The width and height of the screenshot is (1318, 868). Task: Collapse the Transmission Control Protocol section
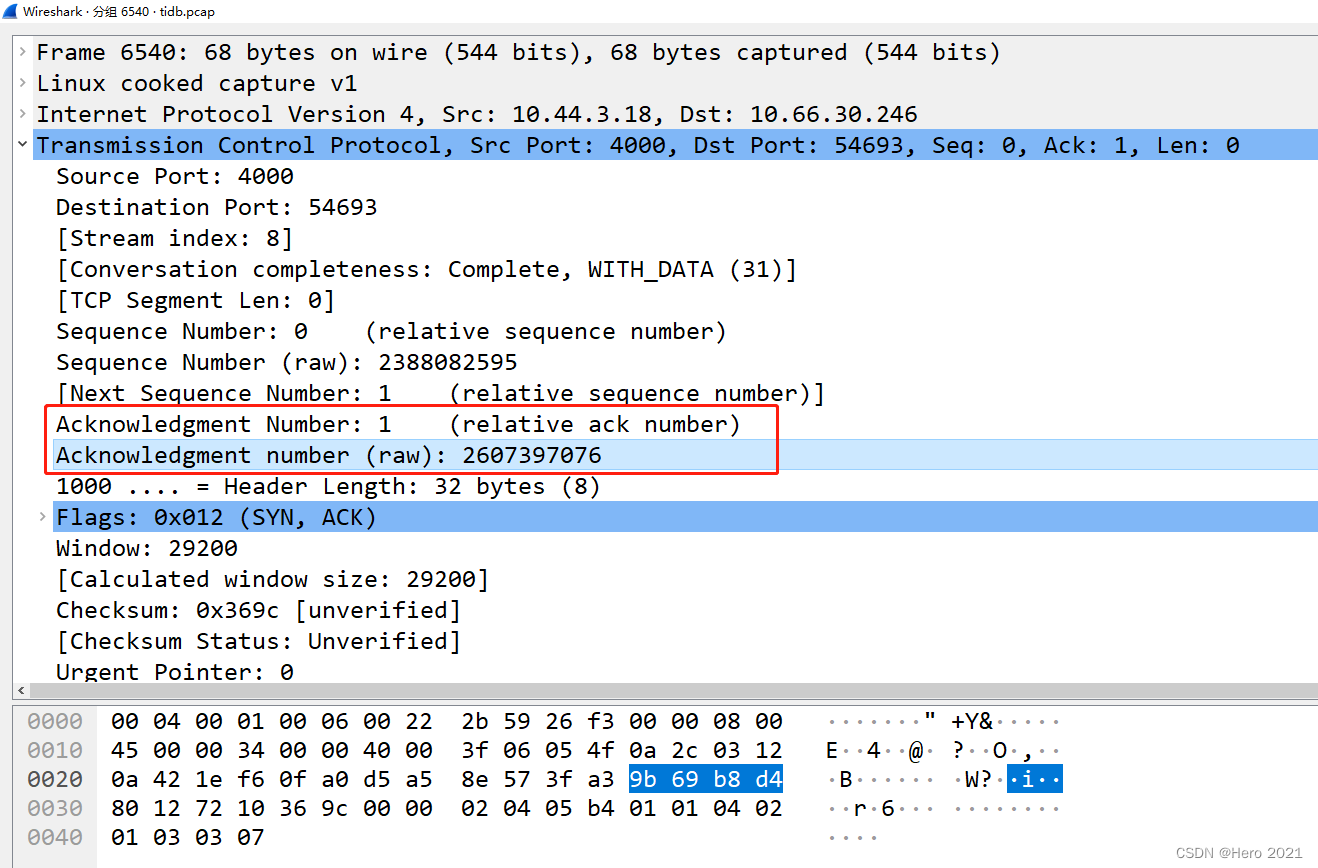coord(22,144)
